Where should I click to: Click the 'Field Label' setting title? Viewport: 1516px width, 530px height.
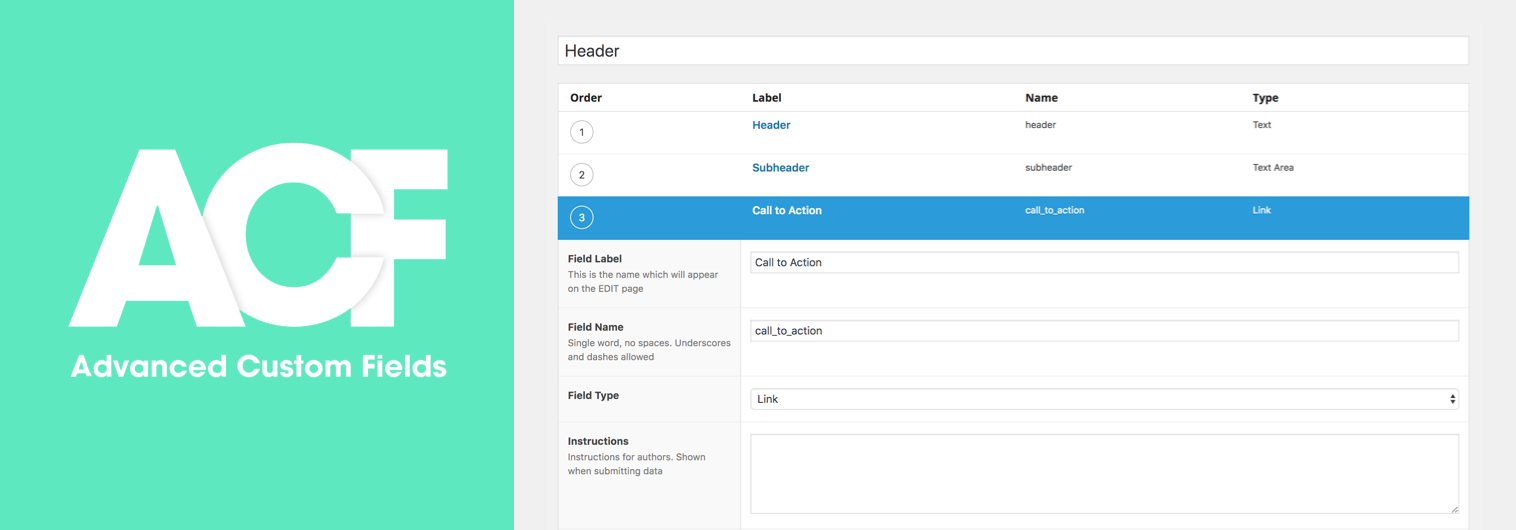(595, 258)
